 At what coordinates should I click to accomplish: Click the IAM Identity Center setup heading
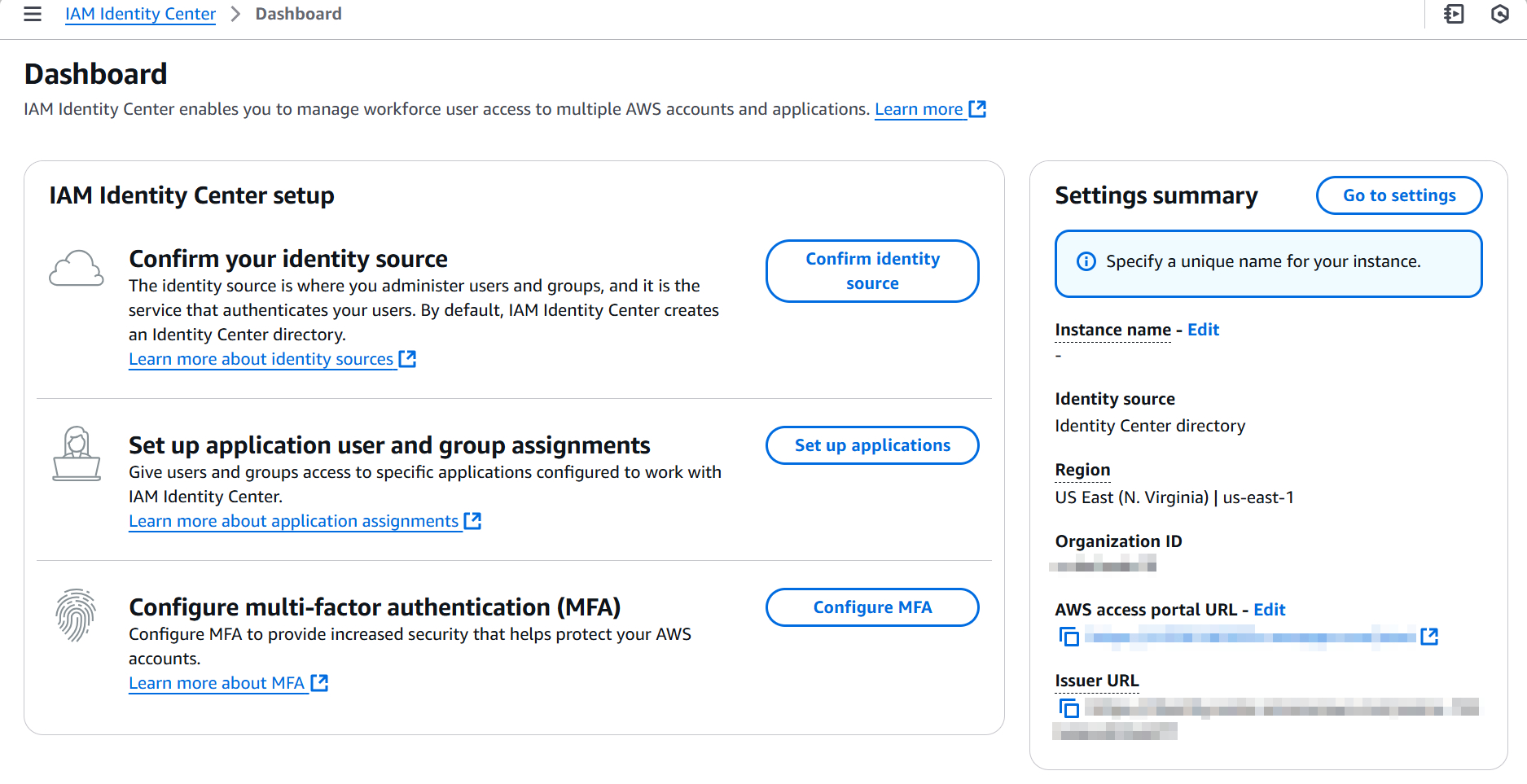click(191, 195)
